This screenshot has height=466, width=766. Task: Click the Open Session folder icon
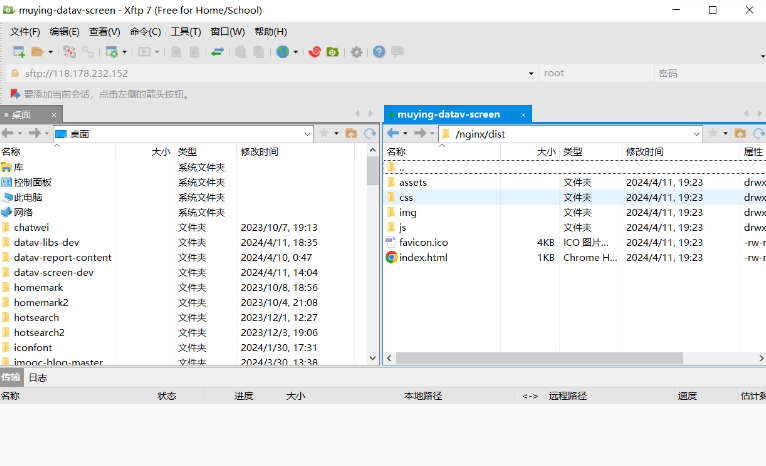coord(37,51)
